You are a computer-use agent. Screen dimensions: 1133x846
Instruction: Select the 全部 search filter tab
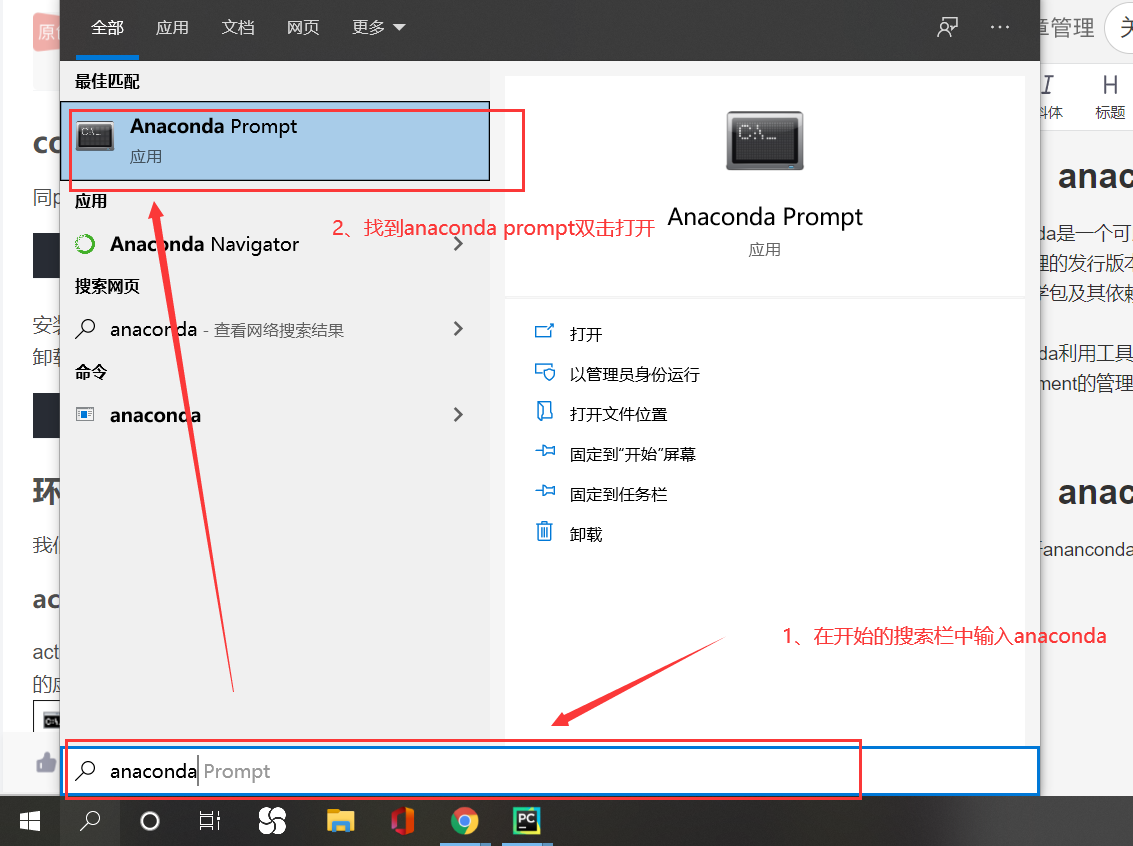coord(107,27)
